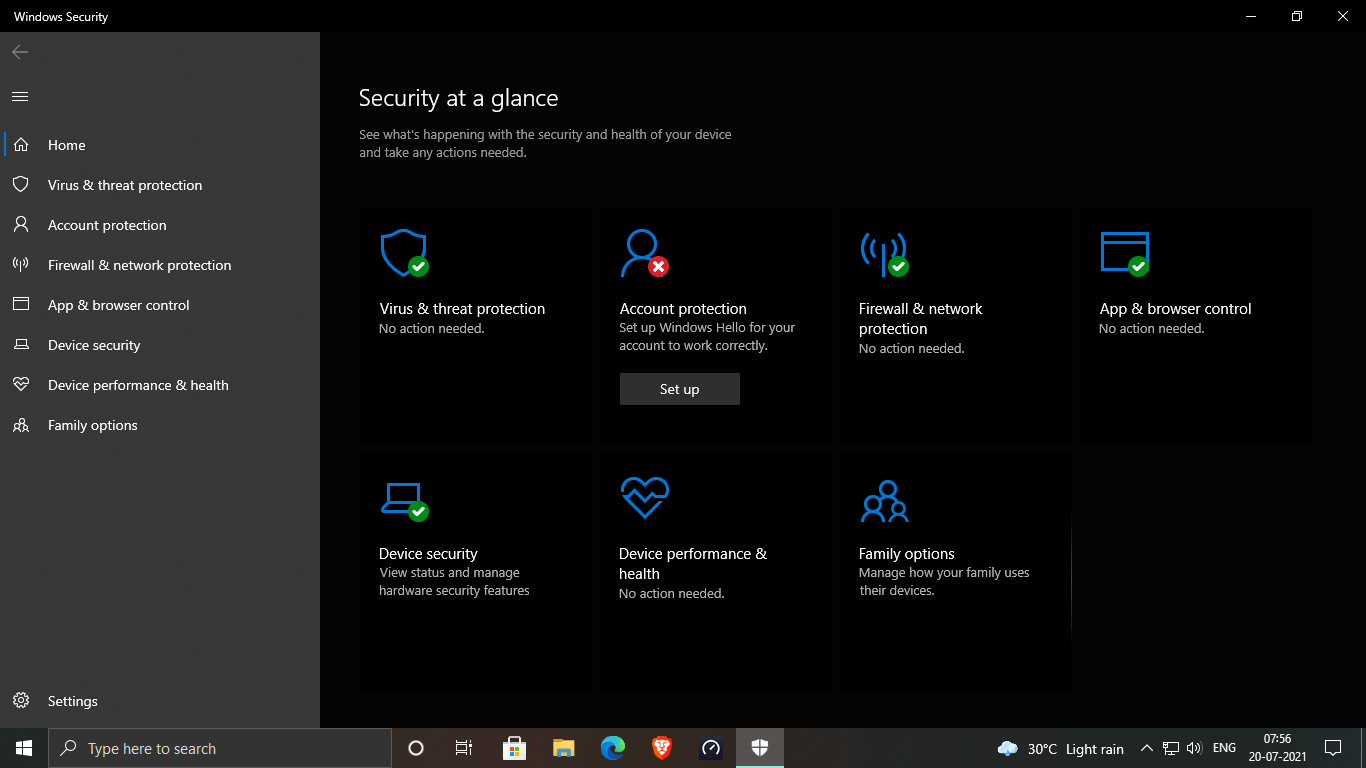Select Firewall & network protection sidebar entry
This screenshot has height=768, width=1366.
(160, 265)
